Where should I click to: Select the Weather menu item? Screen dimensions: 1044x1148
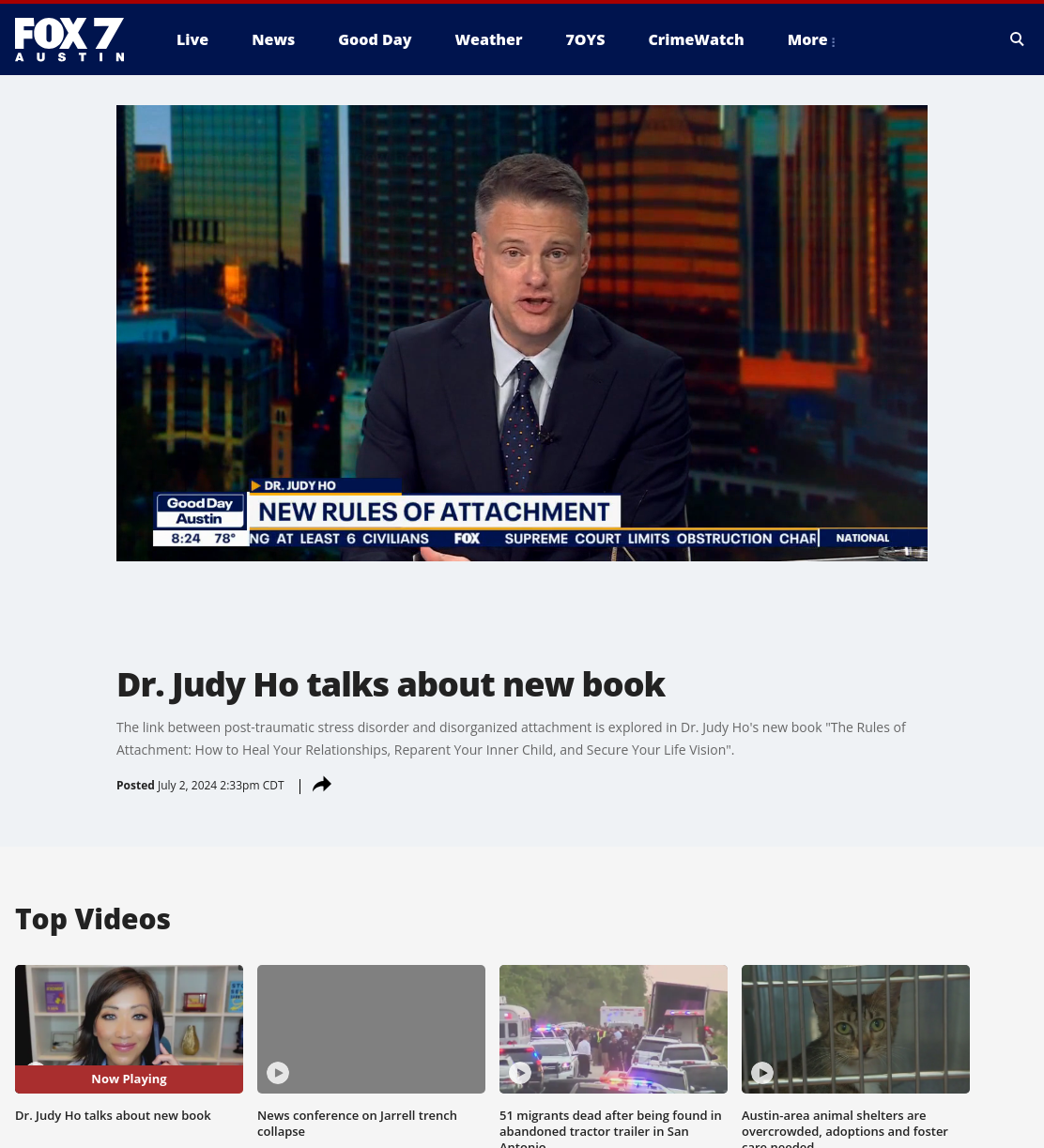coord(488,39)
